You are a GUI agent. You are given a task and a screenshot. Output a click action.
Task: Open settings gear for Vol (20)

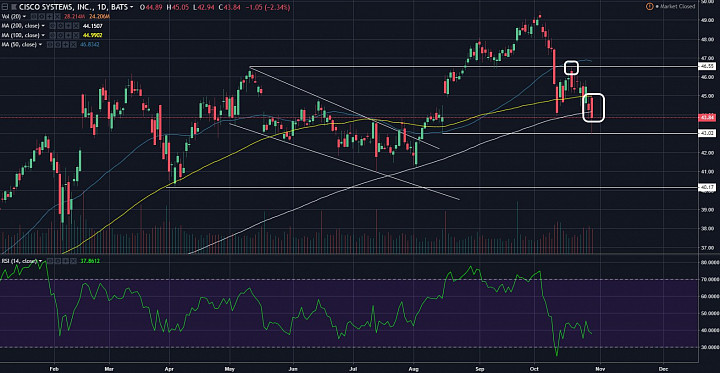pyautogui.click(x=42, y=17)
